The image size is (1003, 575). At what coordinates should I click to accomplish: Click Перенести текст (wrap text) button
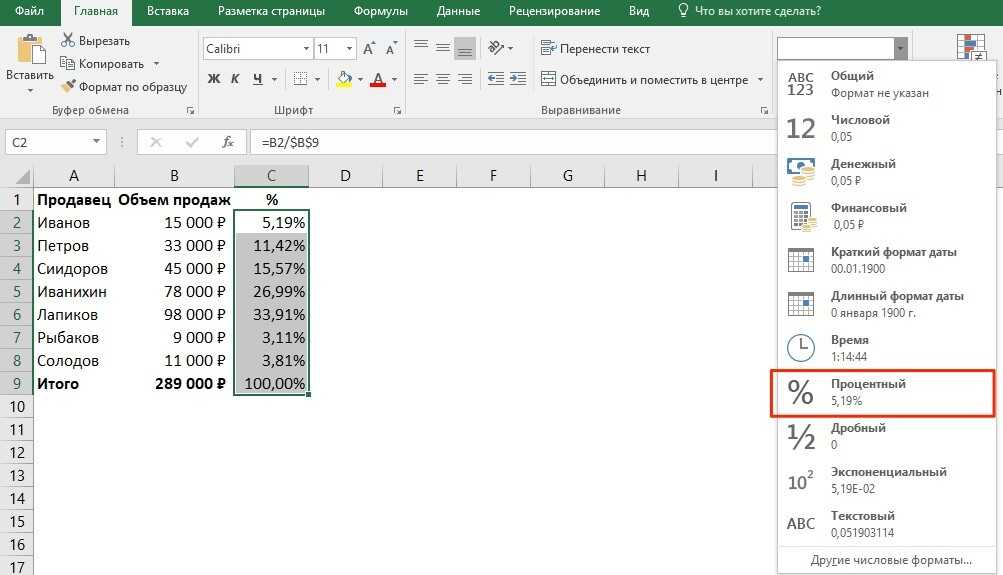click(x=595, y=49)
